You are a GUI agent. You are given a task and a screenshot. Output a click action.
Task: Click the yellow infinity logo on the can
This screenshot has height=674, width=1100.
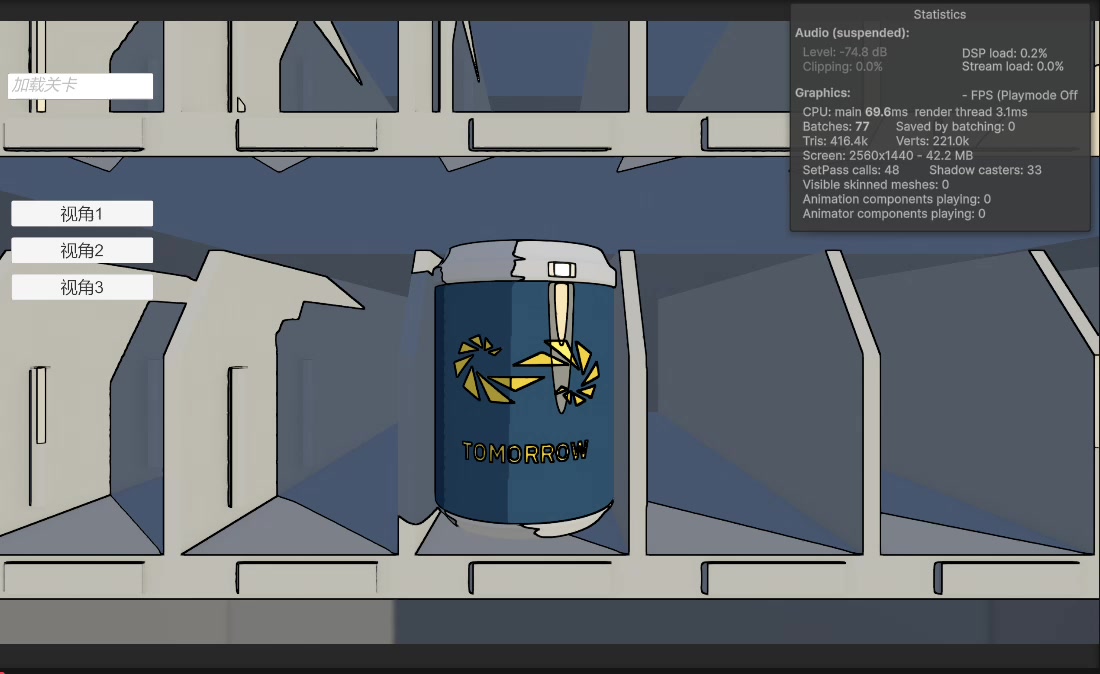pos(525,371)
